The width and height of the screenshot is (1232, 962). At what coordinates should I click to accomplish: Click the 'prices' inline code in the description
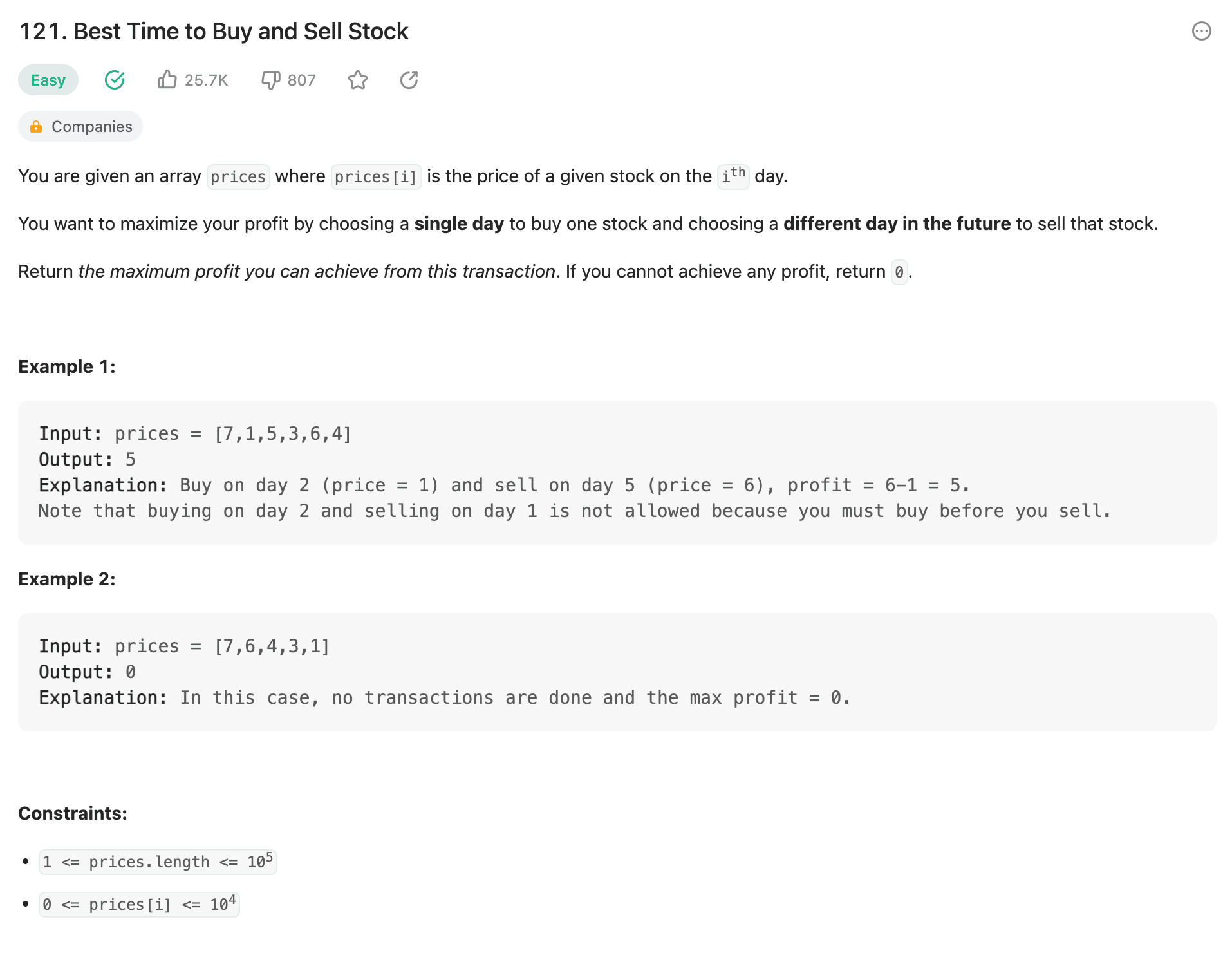click(238, 176)
